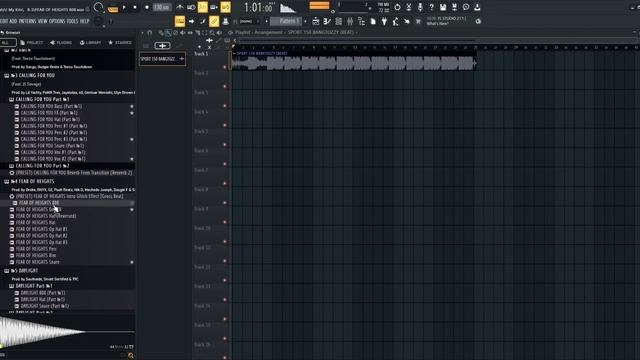The width and height of the screenshot is (640, 360).
Task: Click the Record button in the transport
Action: point(147,7)
